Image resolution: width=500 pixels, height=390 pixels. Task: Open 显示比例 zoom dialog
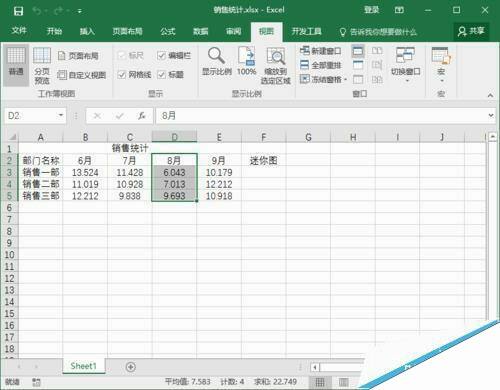[x=217, y=62]
